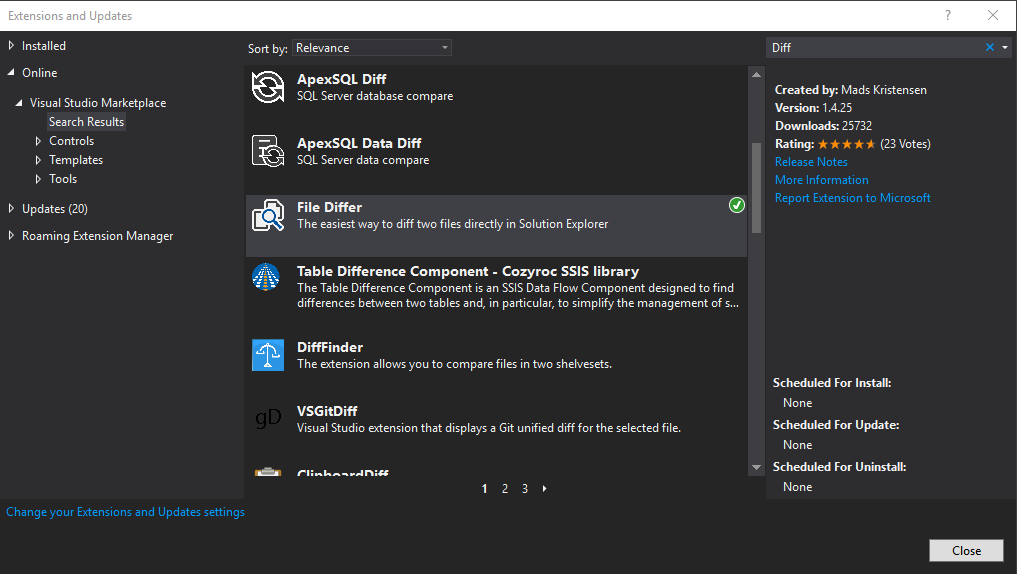Open the Release Notes link
This screenshot has height=574, width=1017.
point(811,161)
